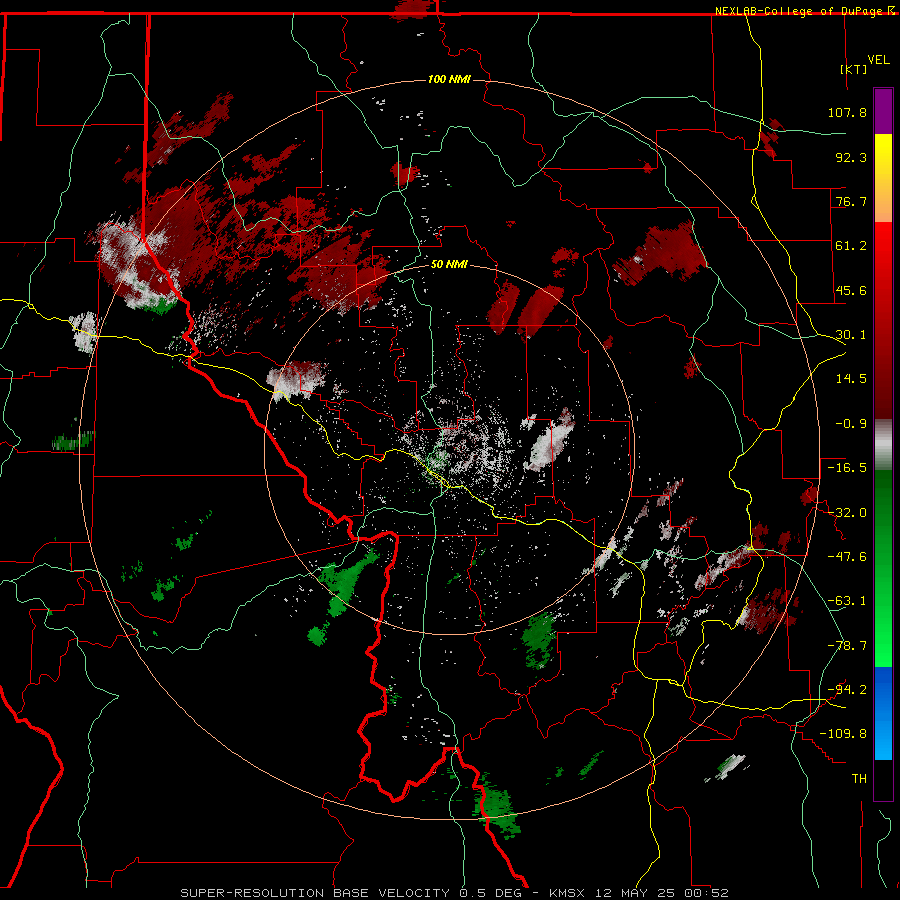This screenshot has width=900, height=900.
Task: Click the -94.2 velocity scale value
Action: [847, 689]
